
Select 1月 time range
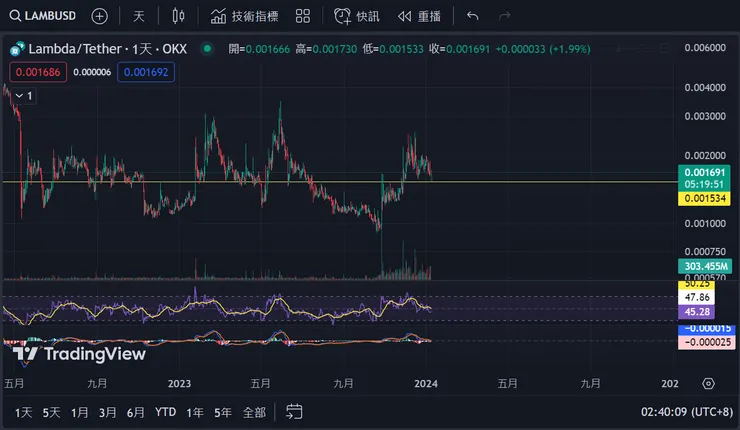point(79,413)
